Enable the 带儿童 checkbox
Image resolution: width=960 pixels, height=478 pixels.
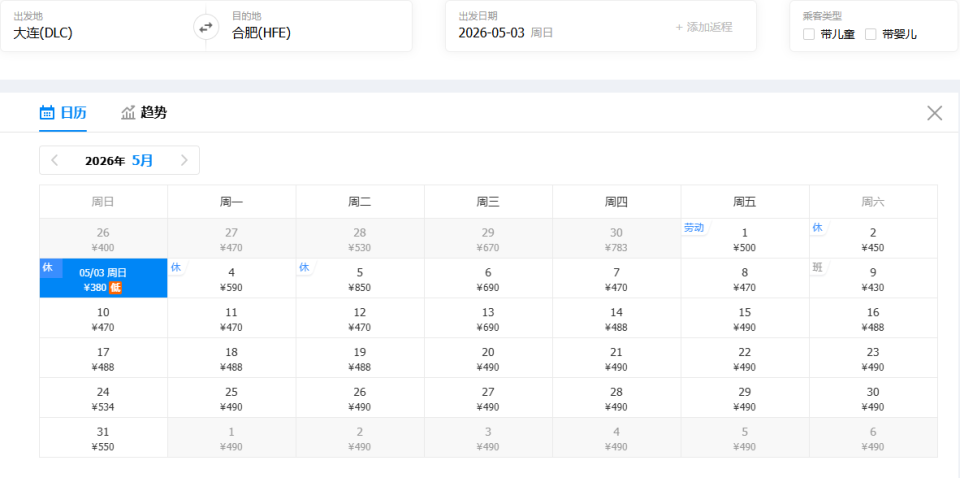point(809,34)
